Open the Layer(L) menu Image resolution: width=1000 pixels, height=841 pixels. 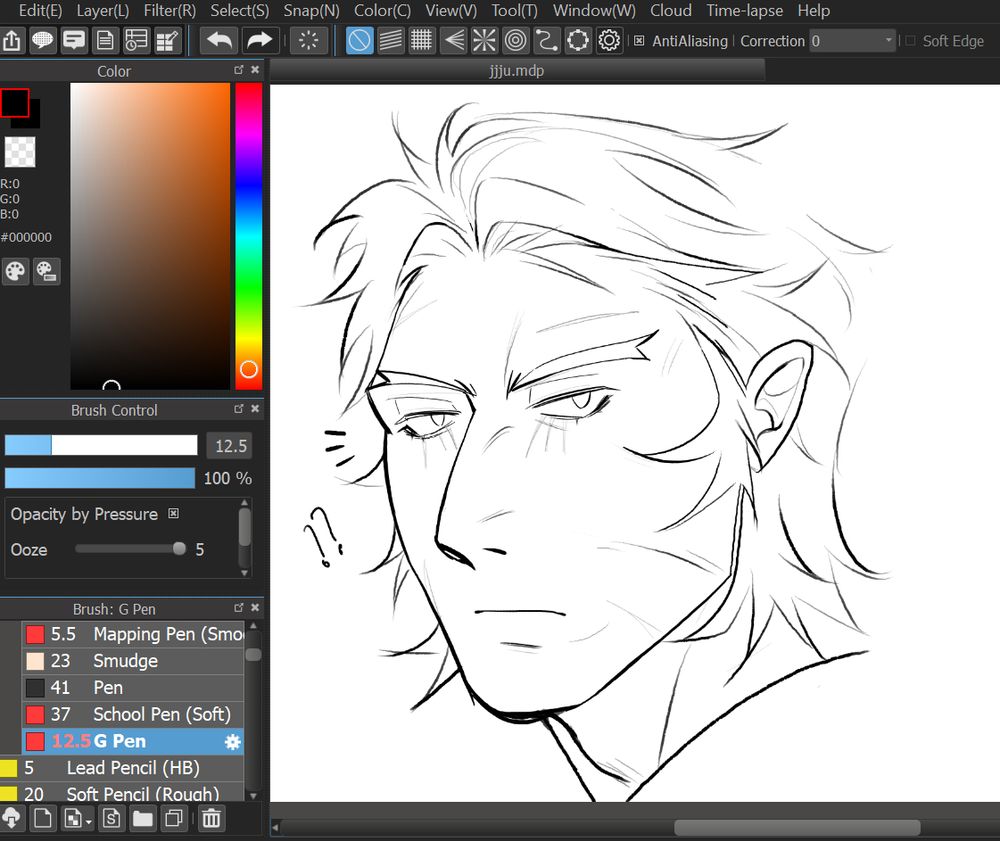click(102, 11)
